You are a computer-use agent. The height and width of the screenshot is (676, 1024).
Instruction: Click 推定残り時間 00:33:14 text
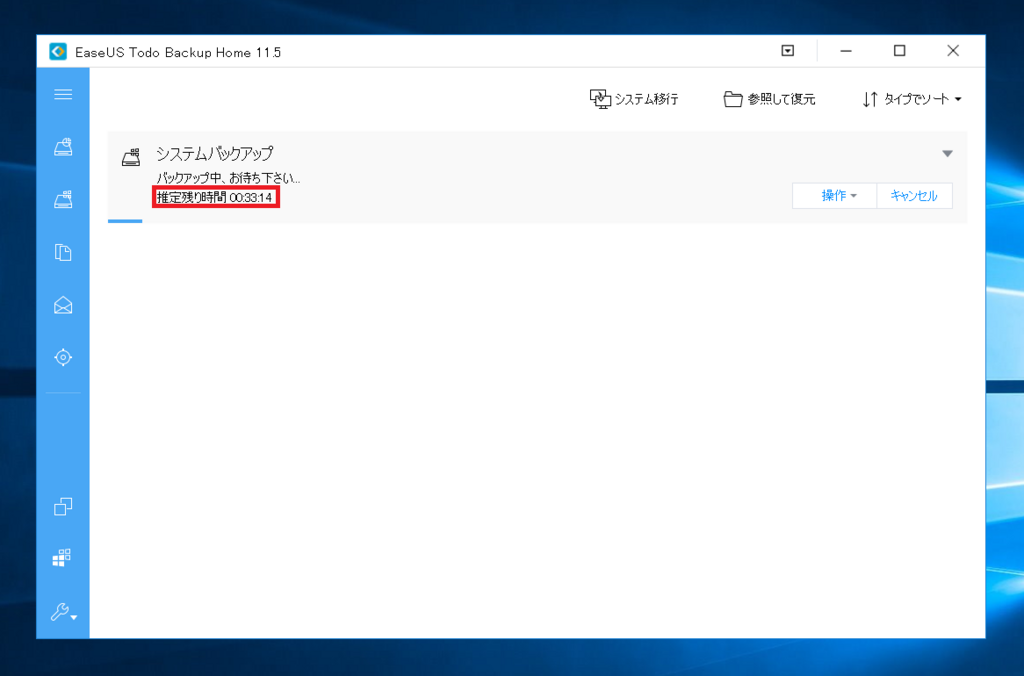point(214,197)
